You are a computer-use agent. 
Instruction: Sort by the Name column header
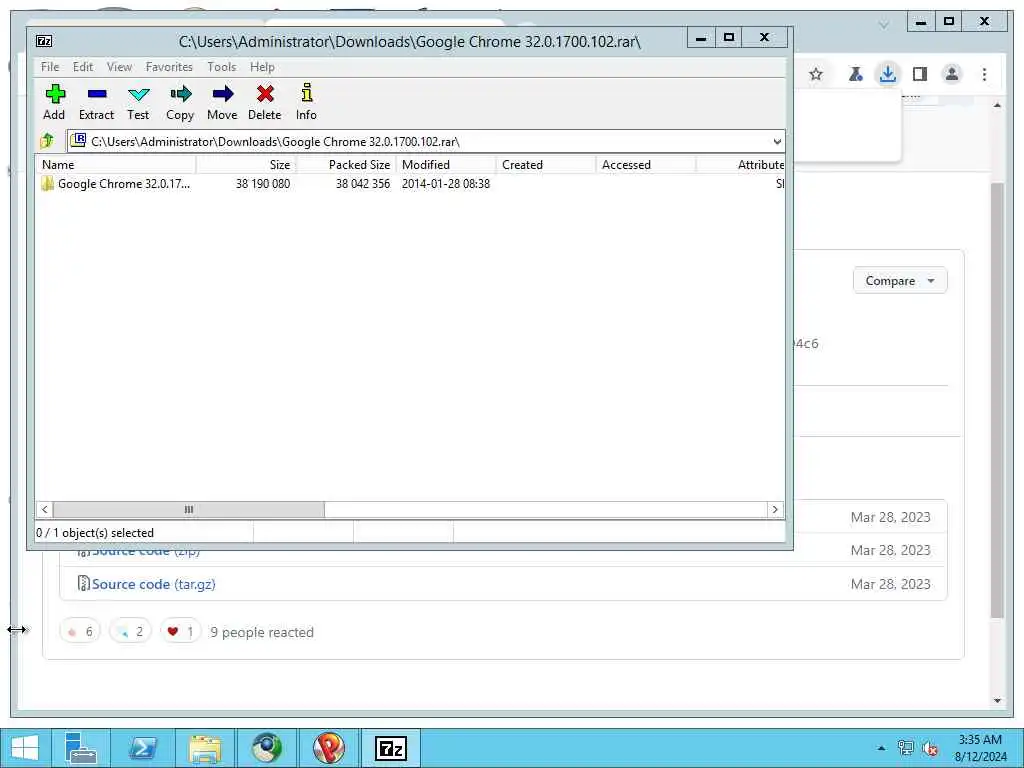(116, 165)
